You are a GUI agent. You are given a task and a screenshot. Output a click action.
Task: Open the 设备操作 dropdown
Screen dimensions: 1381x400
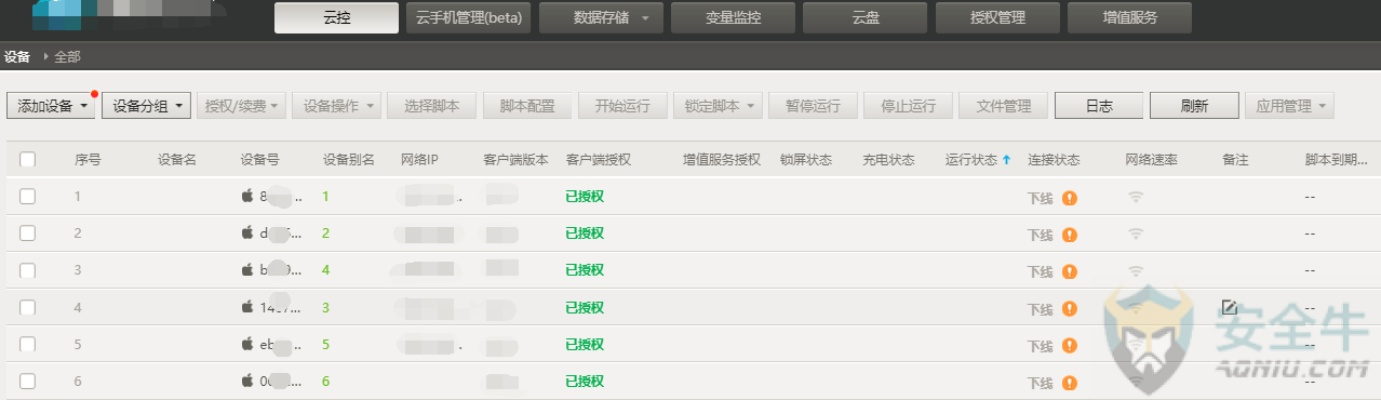337,106
